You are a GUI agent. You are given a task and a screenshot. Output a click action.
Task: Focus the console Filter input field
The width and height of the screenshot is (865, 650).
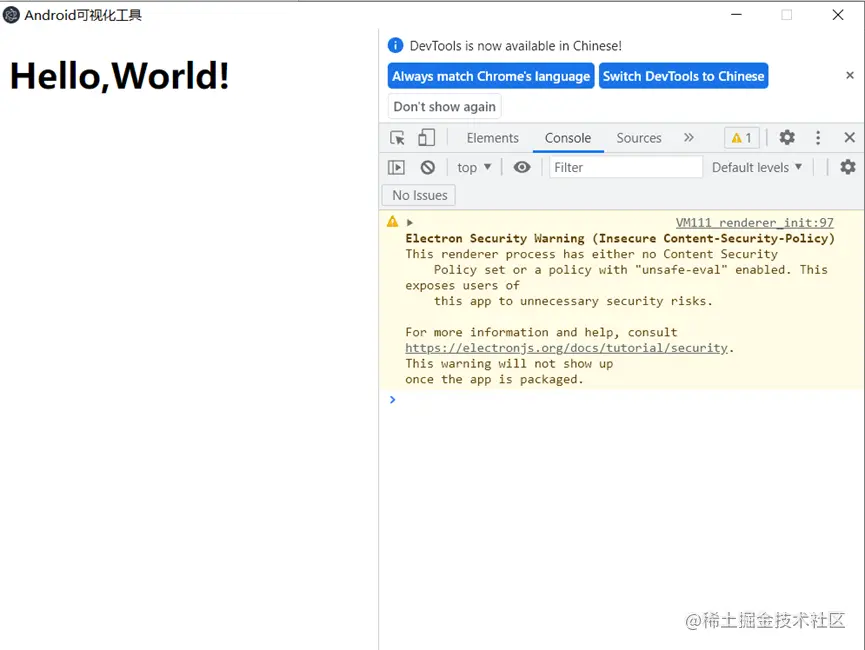pyautogui.click(x=626, y=167)
